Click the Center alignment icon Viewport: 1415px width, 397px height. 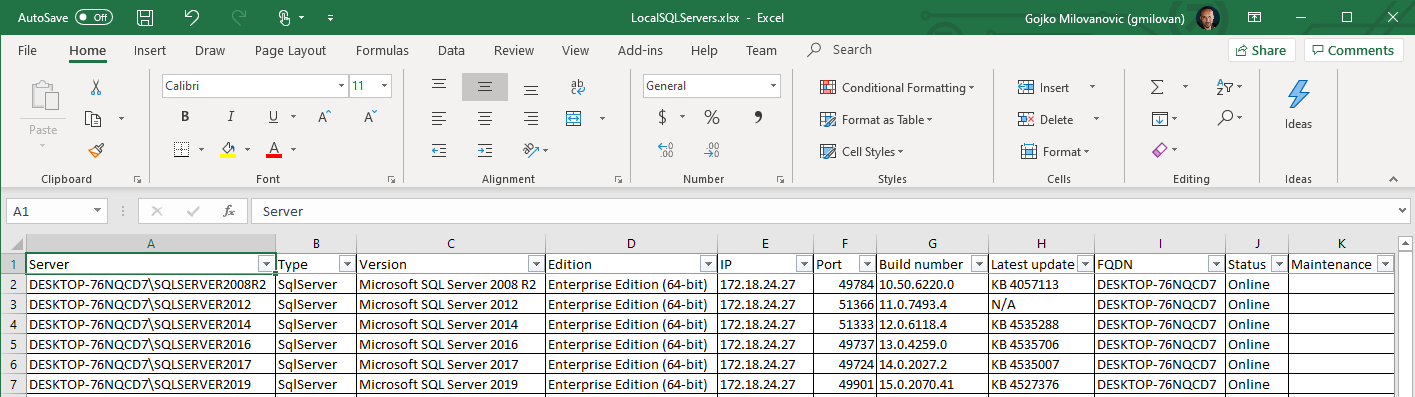(485, 119)
